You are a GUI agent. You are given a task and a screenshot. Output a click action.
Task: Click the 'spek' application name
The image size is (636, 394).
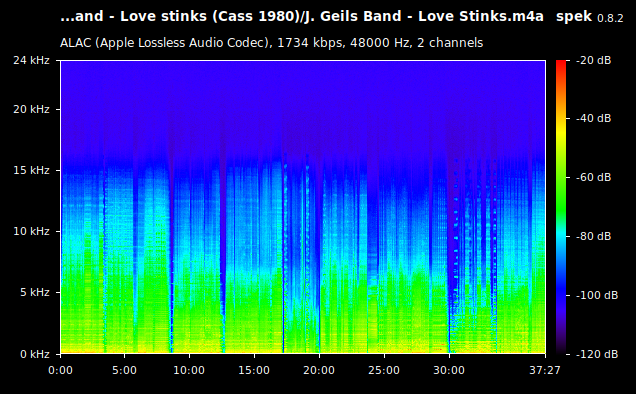point(574,17)
